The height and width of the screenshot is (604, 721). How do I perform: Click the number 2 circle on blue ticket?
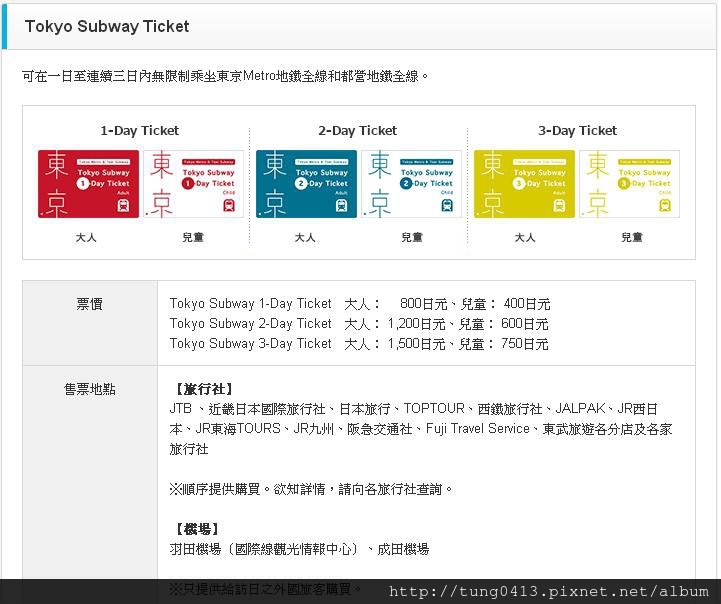point(301,183)
